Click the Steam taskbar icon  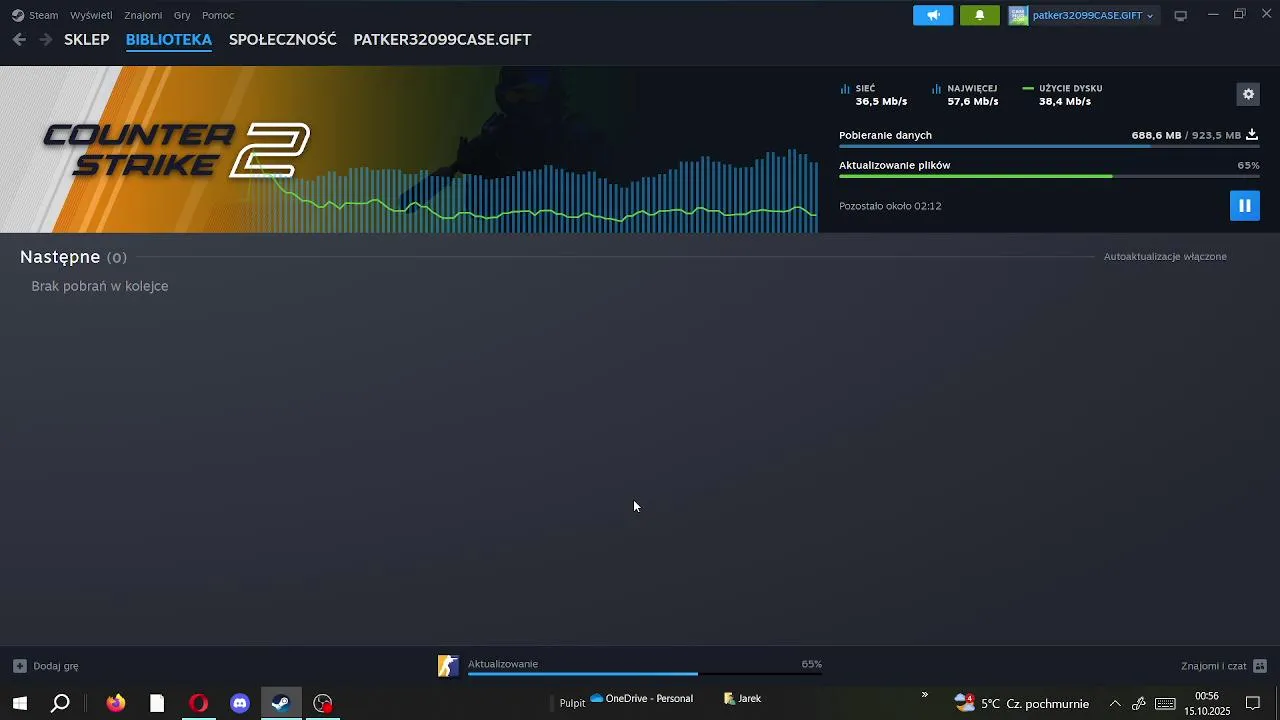(x=281, y=703)
